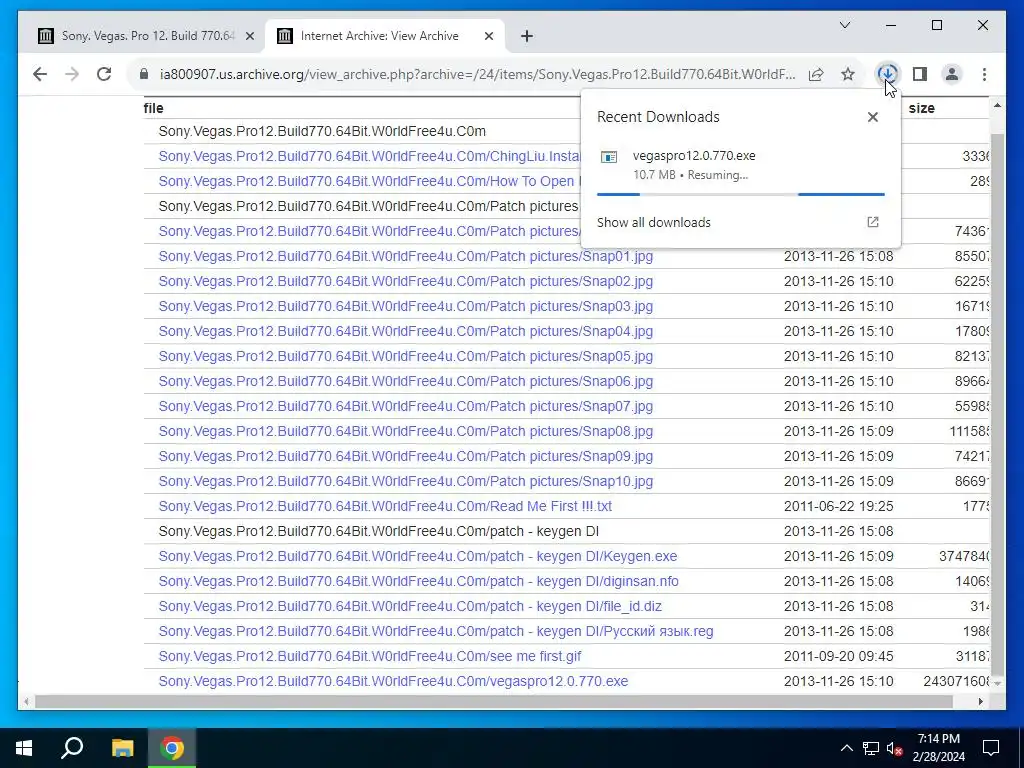Open the Chrome profile avatar
Image resolution: width=1024 pixels, height=768 pixels.
[952, 74]
